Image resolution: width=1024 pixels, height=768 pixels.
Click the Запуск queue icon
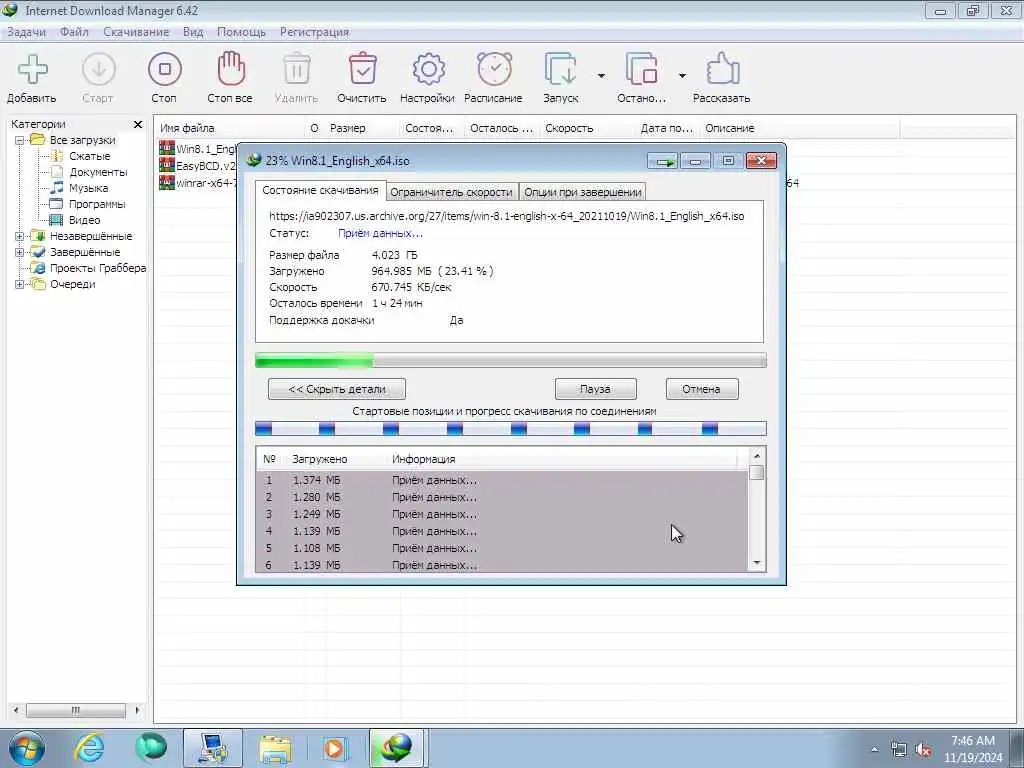(x=560, y=69)
